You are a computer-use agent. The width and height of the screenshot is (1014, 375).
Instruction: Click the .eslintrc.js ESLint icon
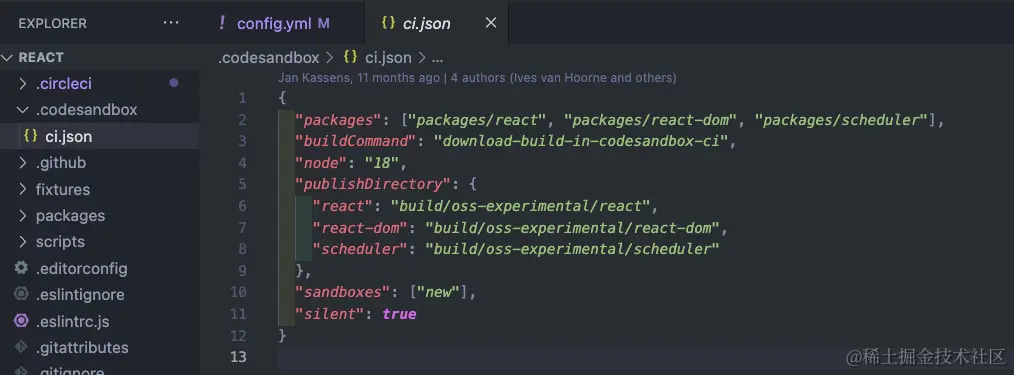coord(21,321)
